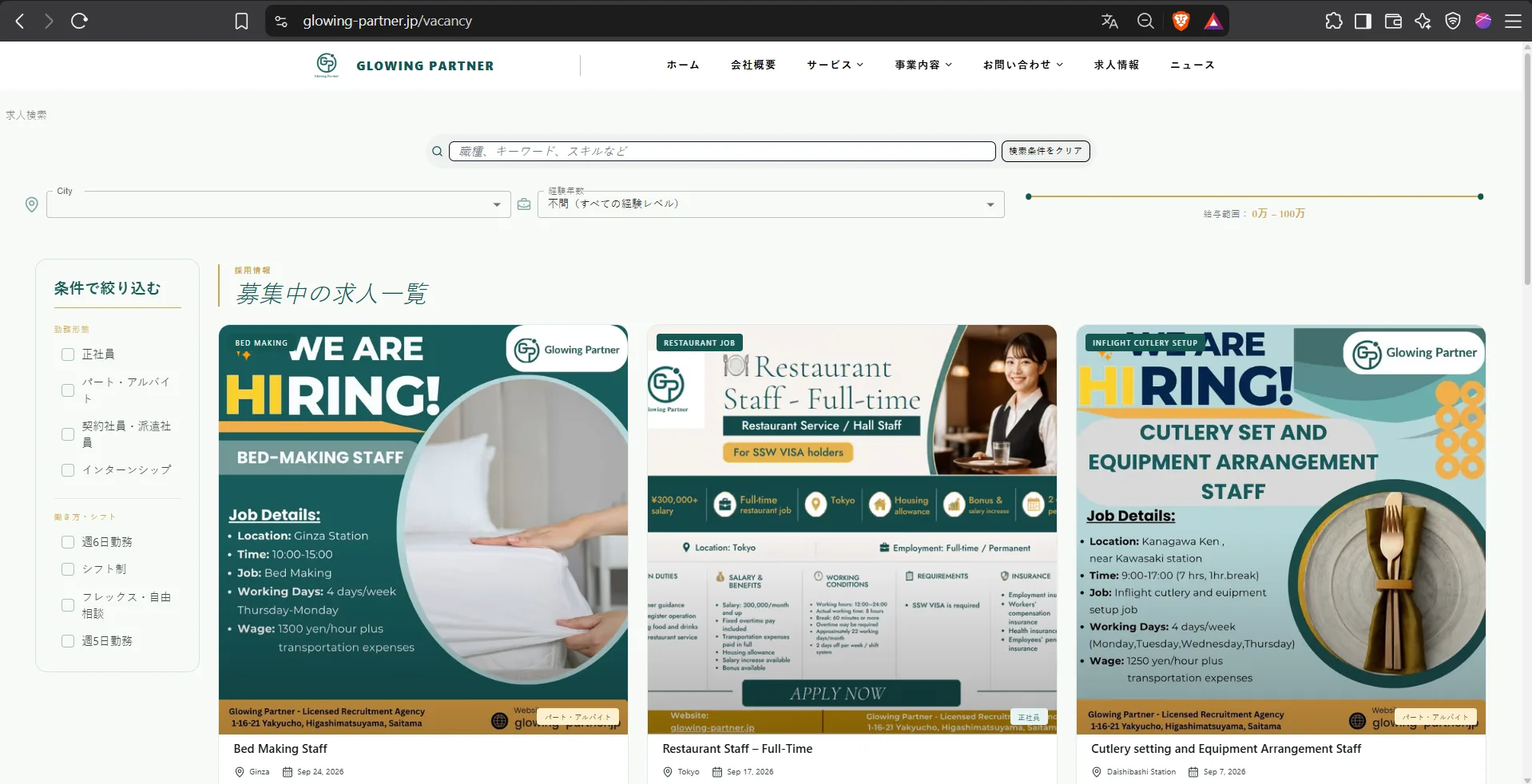This screenshot has width=1532, height=784.
Task: Click the 正社員 badge on Restaurant card
Action: pyautogui.click(x=1029, y=718)
